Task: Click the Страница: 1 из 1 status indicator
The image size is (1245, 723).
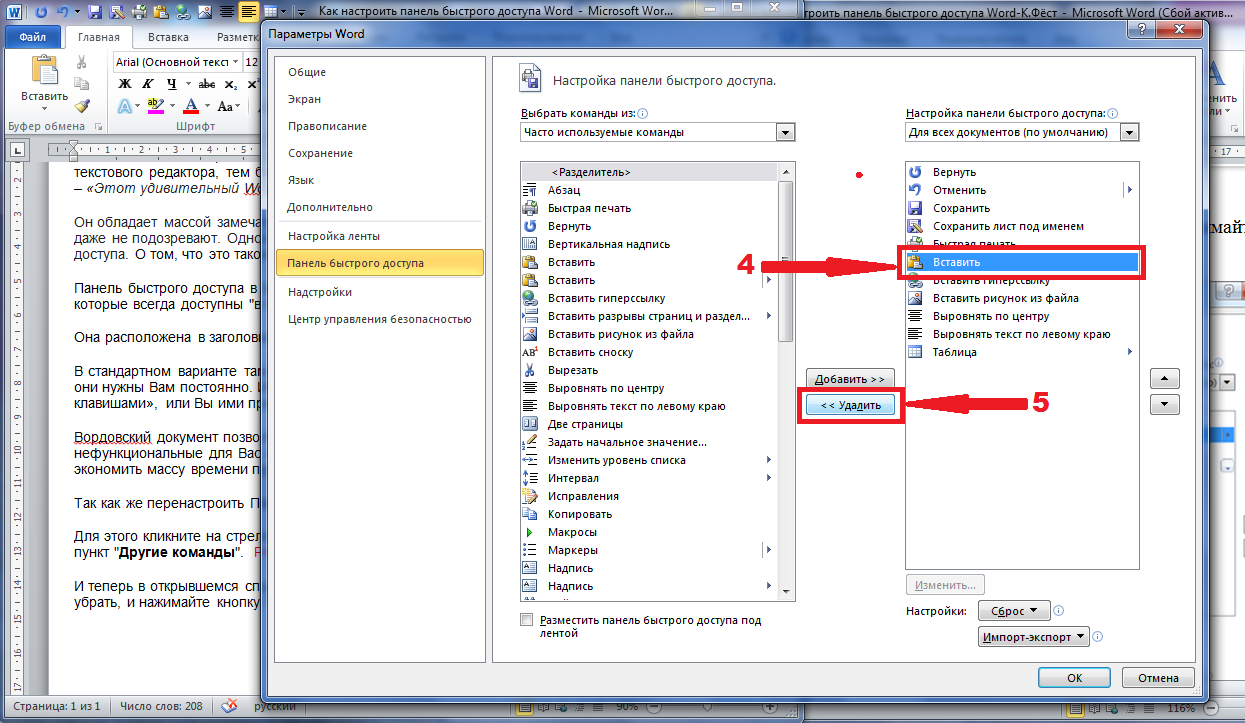Action: 56,706
